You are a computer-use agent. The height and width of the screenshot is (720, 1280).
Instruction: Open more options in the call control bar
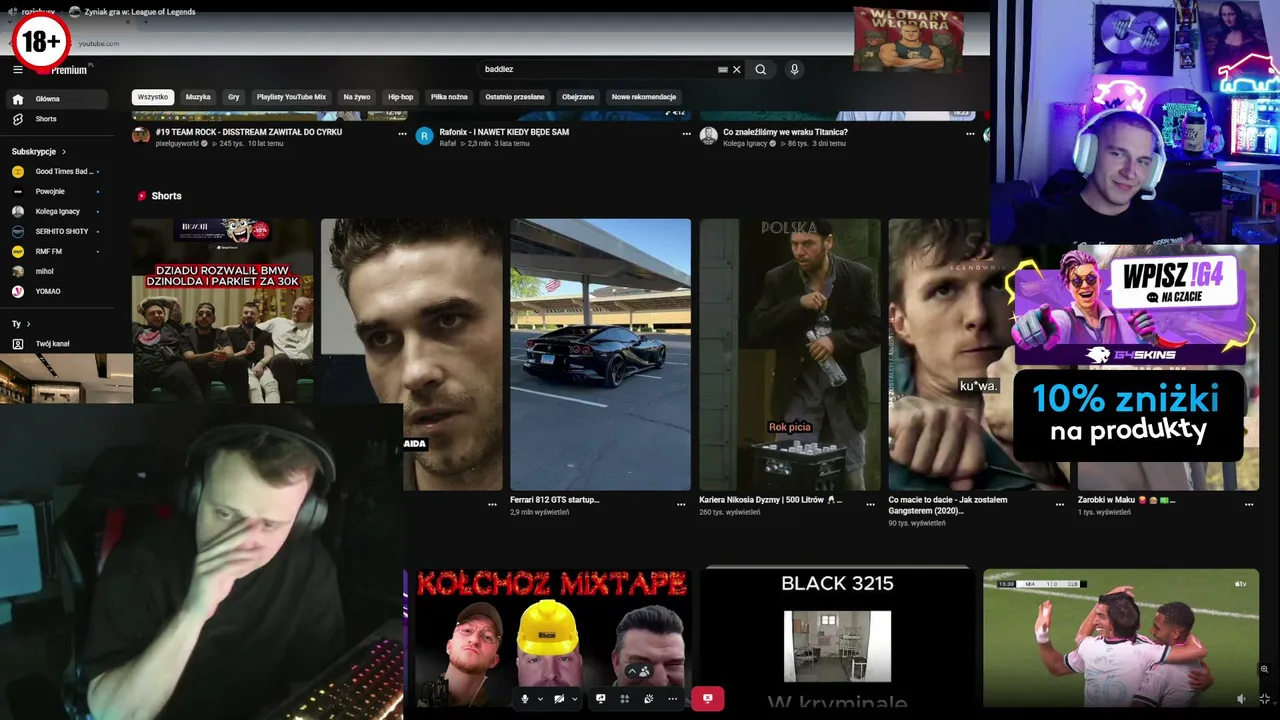672,699
